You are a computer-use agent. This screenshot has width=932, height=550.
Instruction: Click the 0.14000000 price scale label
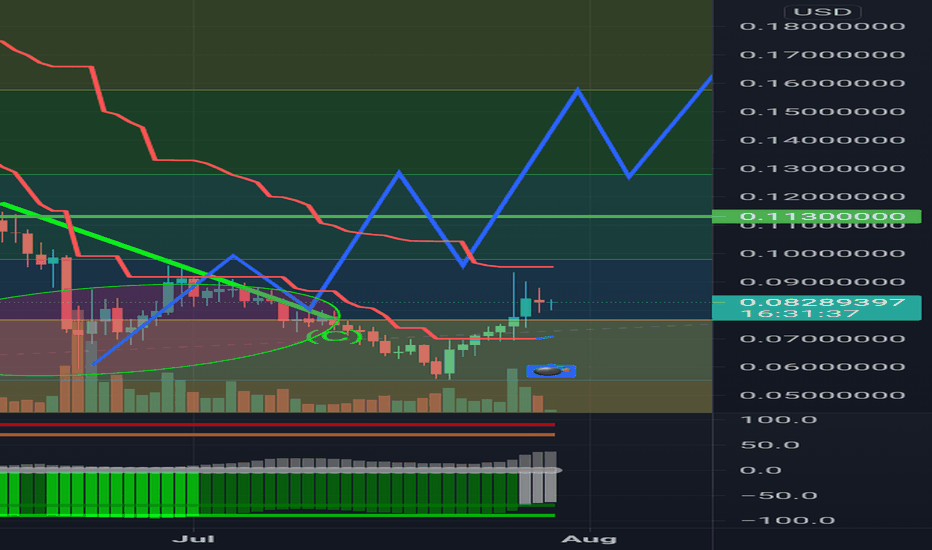(822, 140)
